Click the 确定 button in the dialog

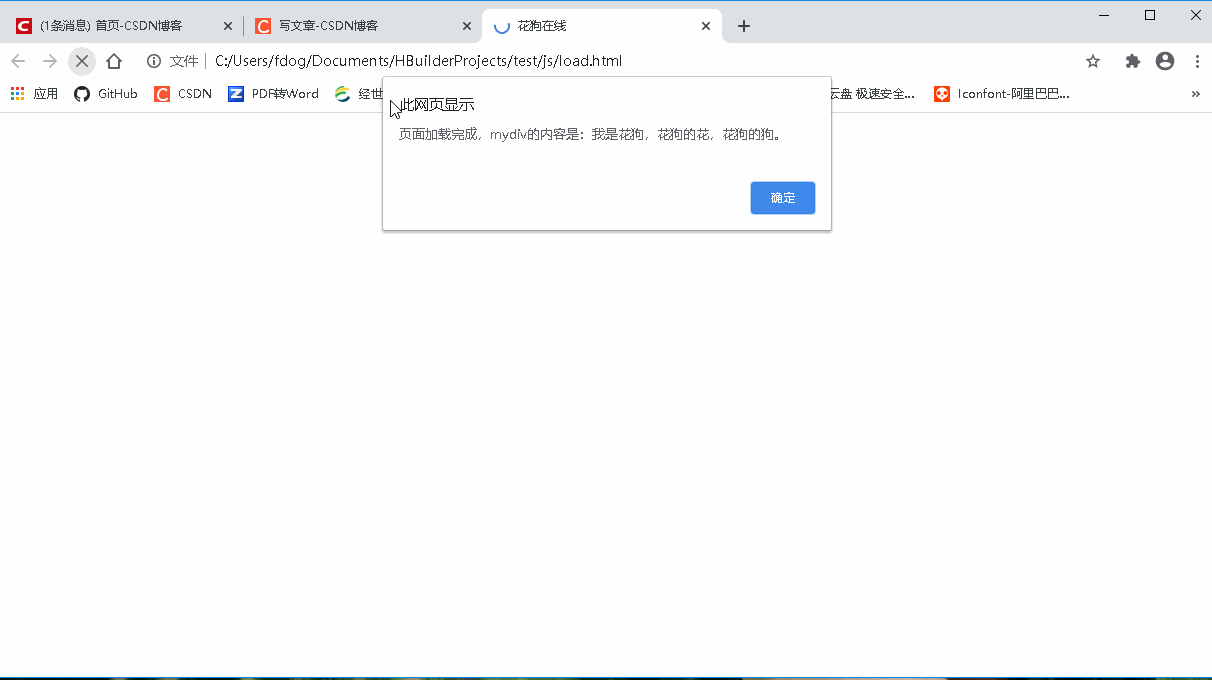point(782,197)
